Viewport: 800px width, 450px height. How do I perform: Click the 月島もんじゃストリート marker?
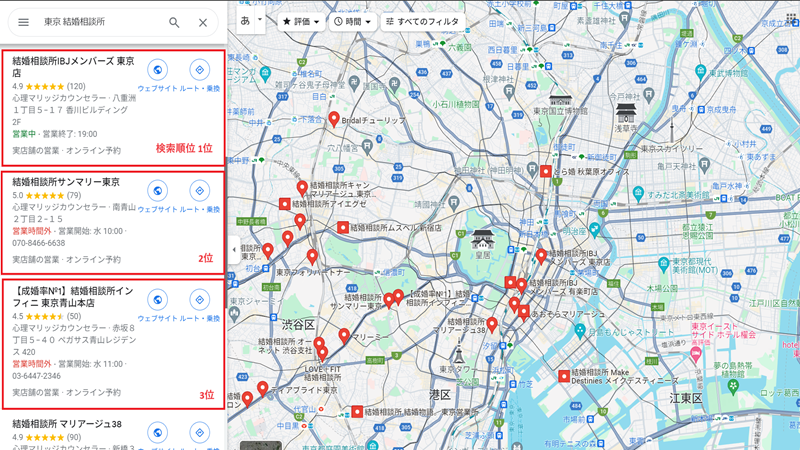(x=580, y=332)
